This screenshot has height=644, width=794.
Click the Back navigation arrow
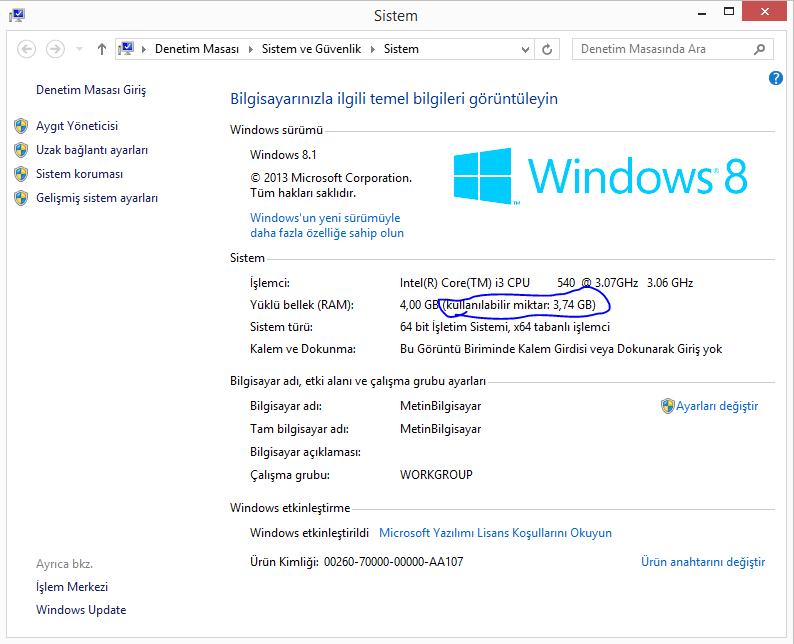(26, 49)
